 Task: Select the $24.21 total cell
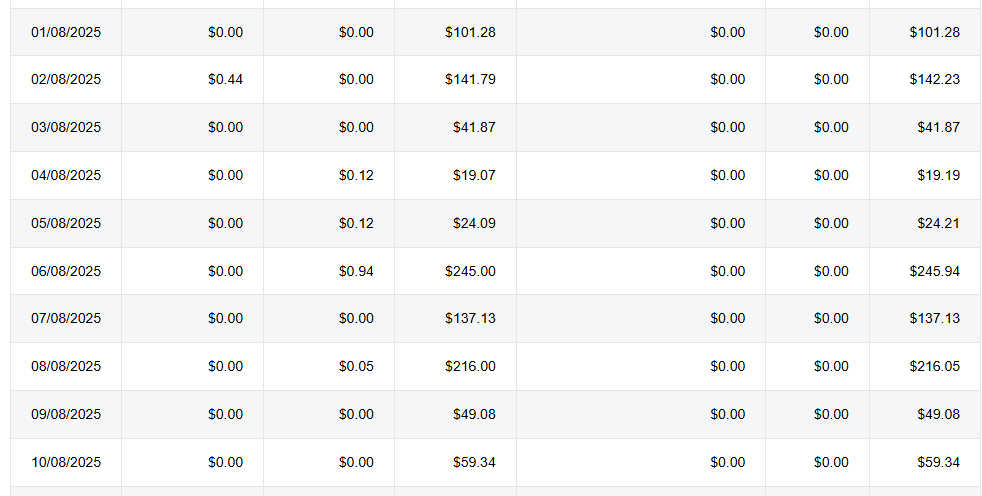(x=938, y=223)
